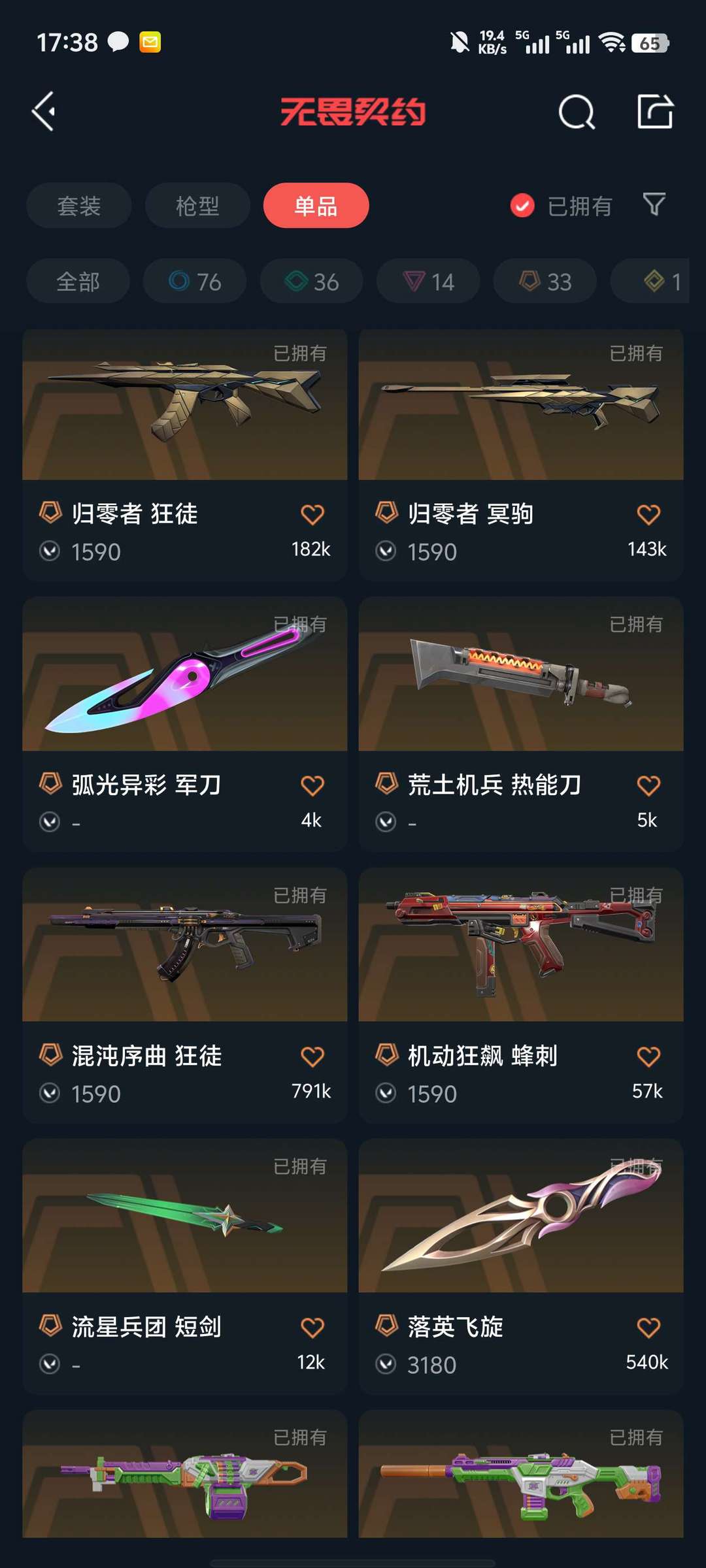The image size is (706, 1568).
Task: Toggle the 已拥有 owned checkbox
Action: click(522, 206)
